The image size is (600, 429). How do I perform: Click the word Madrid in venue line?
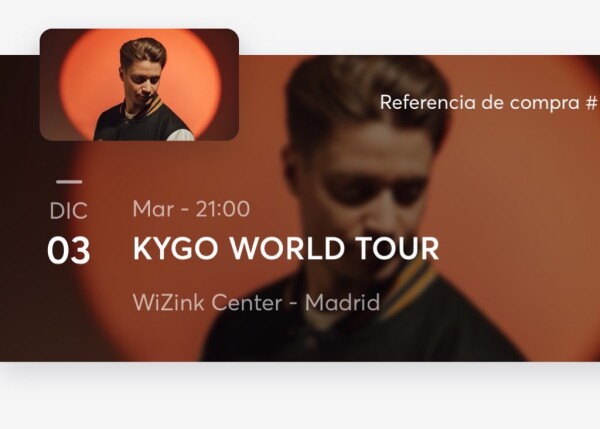click(x=342, y=302)
